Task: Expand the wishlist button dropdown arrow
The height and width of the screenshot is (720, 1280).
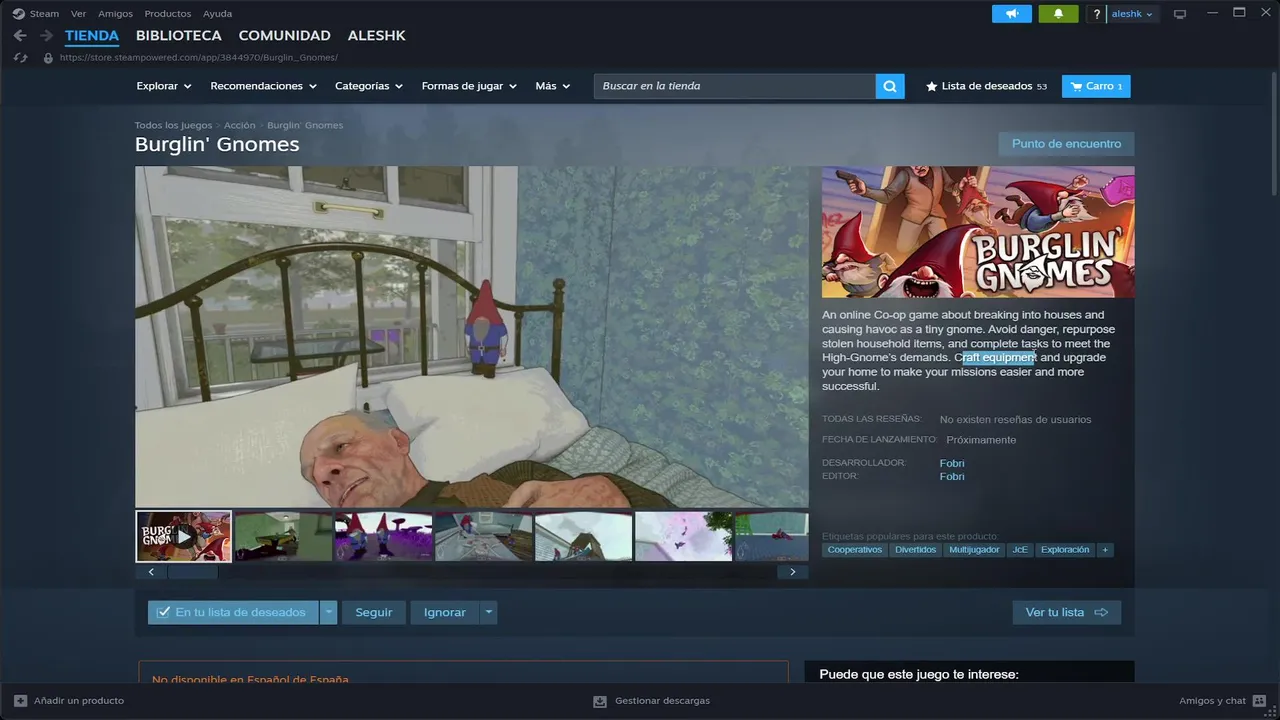Action: (x=329, y=612)
